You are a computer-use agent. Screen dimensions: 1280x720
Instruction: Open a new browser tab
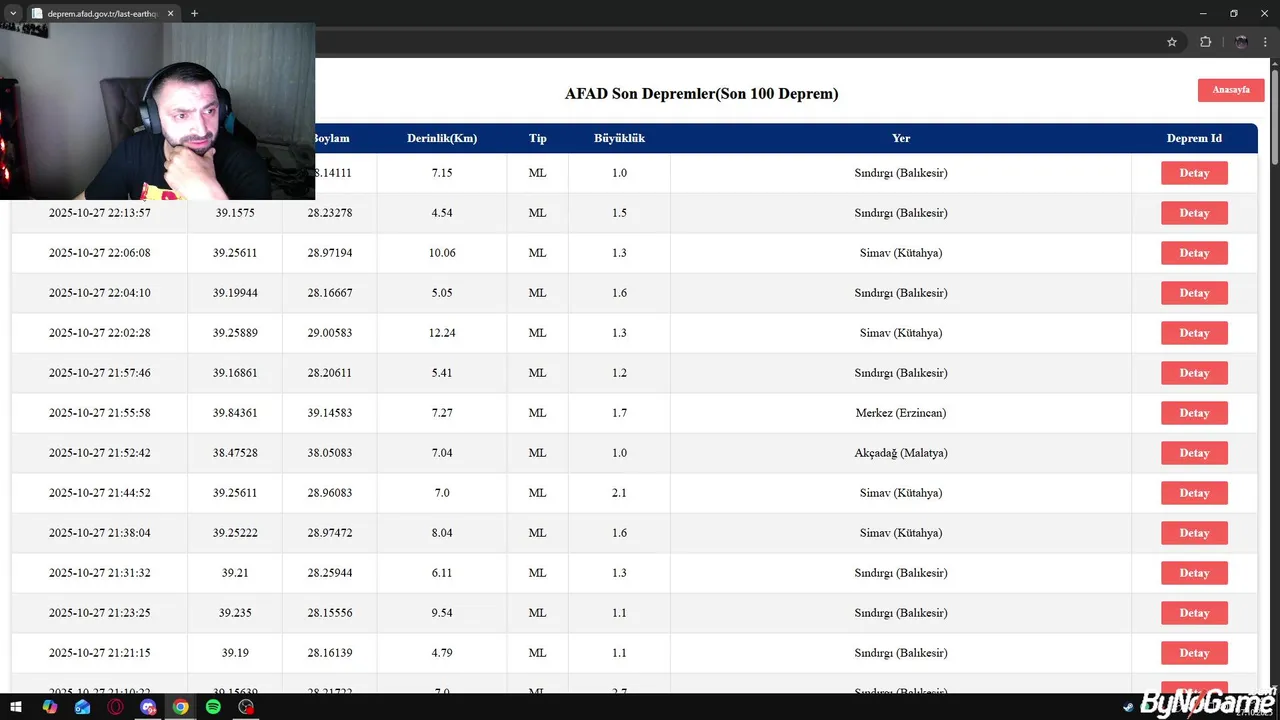pyautogui.click(x=194, y=14)
